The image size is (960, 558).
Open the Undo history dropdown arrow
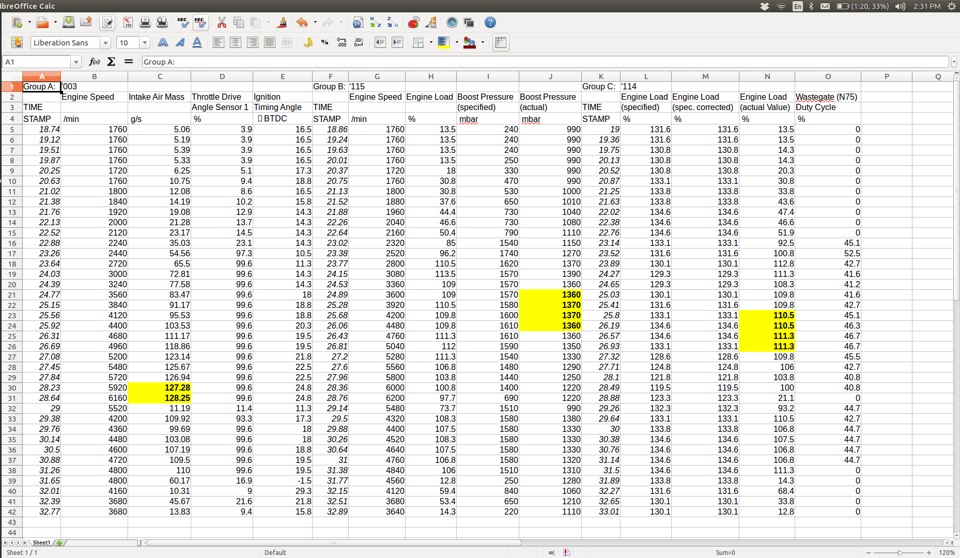click(314, 23)
